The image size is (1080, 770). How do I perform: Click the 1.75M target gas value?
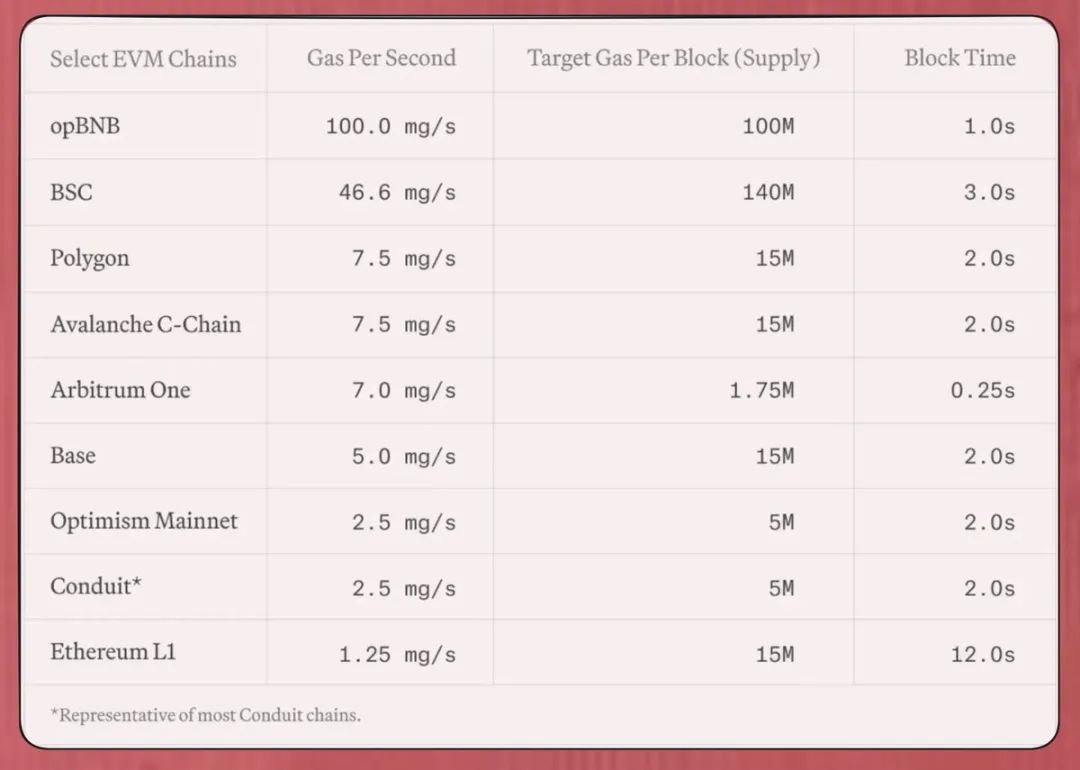coord(761,391)
